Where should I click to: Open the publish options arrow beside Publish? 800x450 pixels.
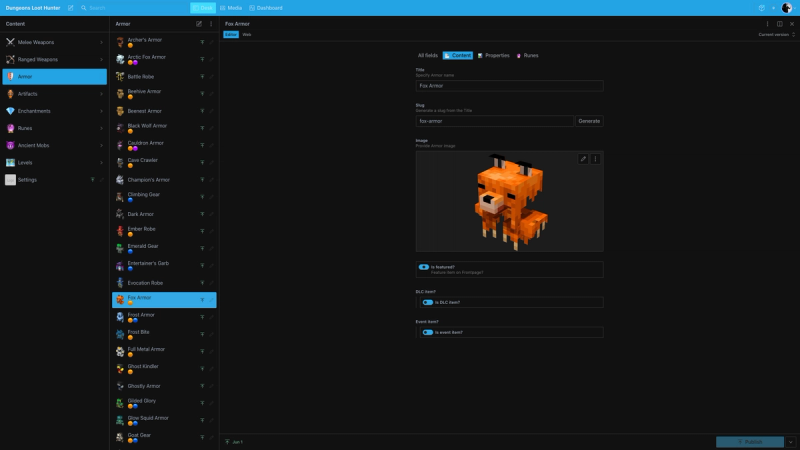click(x=791, y=442)
